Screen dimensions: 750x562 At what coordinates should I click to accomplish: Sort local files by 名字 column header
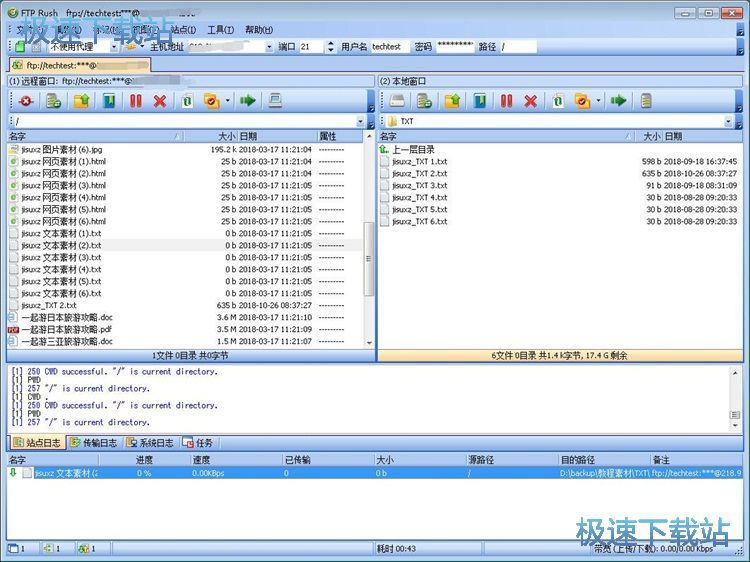507,136
